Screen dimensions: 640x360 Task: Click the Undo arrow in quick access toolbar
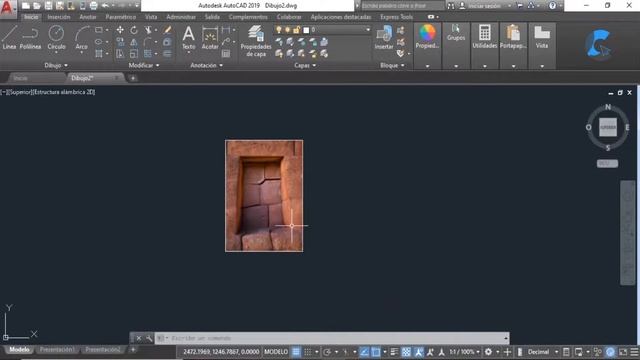pos(105,6)
